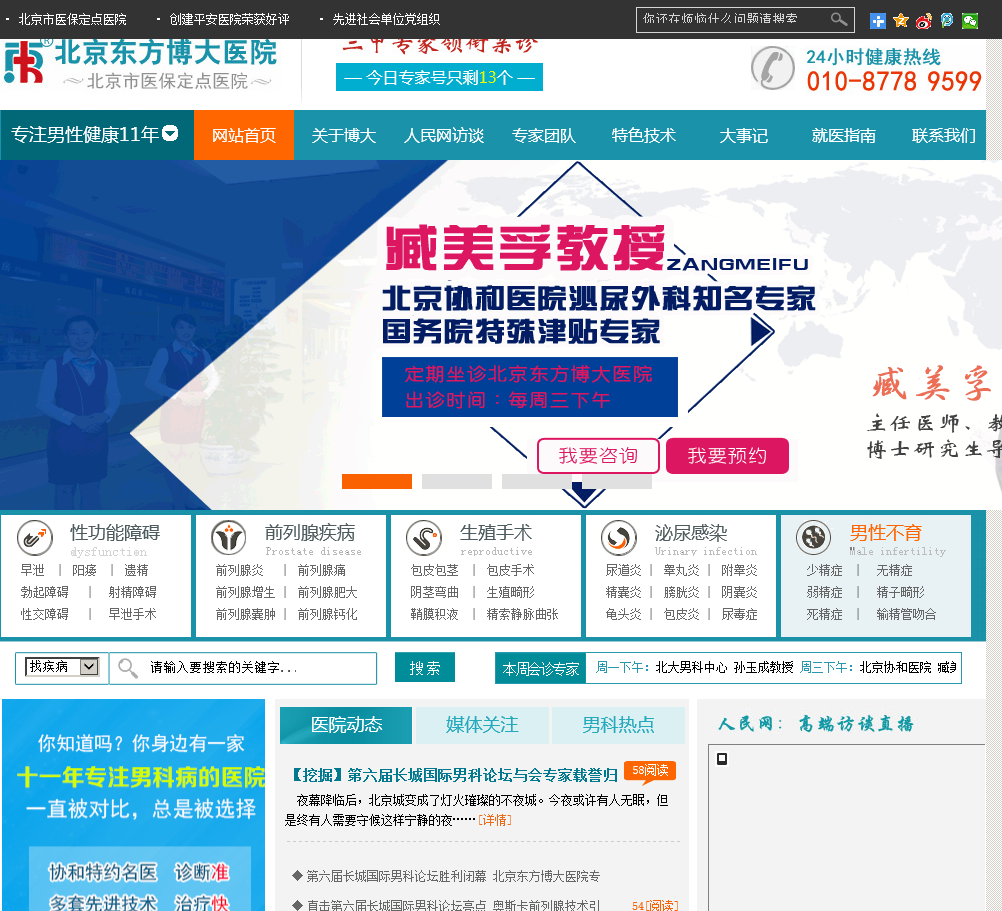The height and width of the screenshot is (911, 1002).
Task: Click the 泌尿感染 category icon
Action: [x=619, y=538]
